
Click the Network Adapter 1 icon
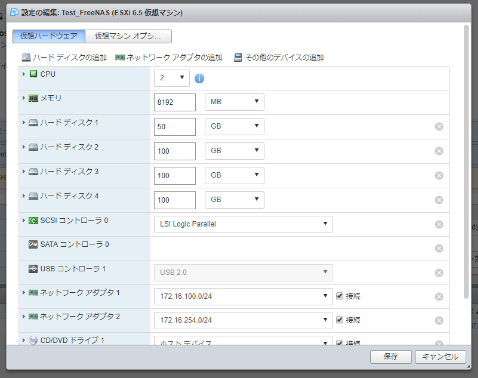pyautogui.click(x=33, y=293)
